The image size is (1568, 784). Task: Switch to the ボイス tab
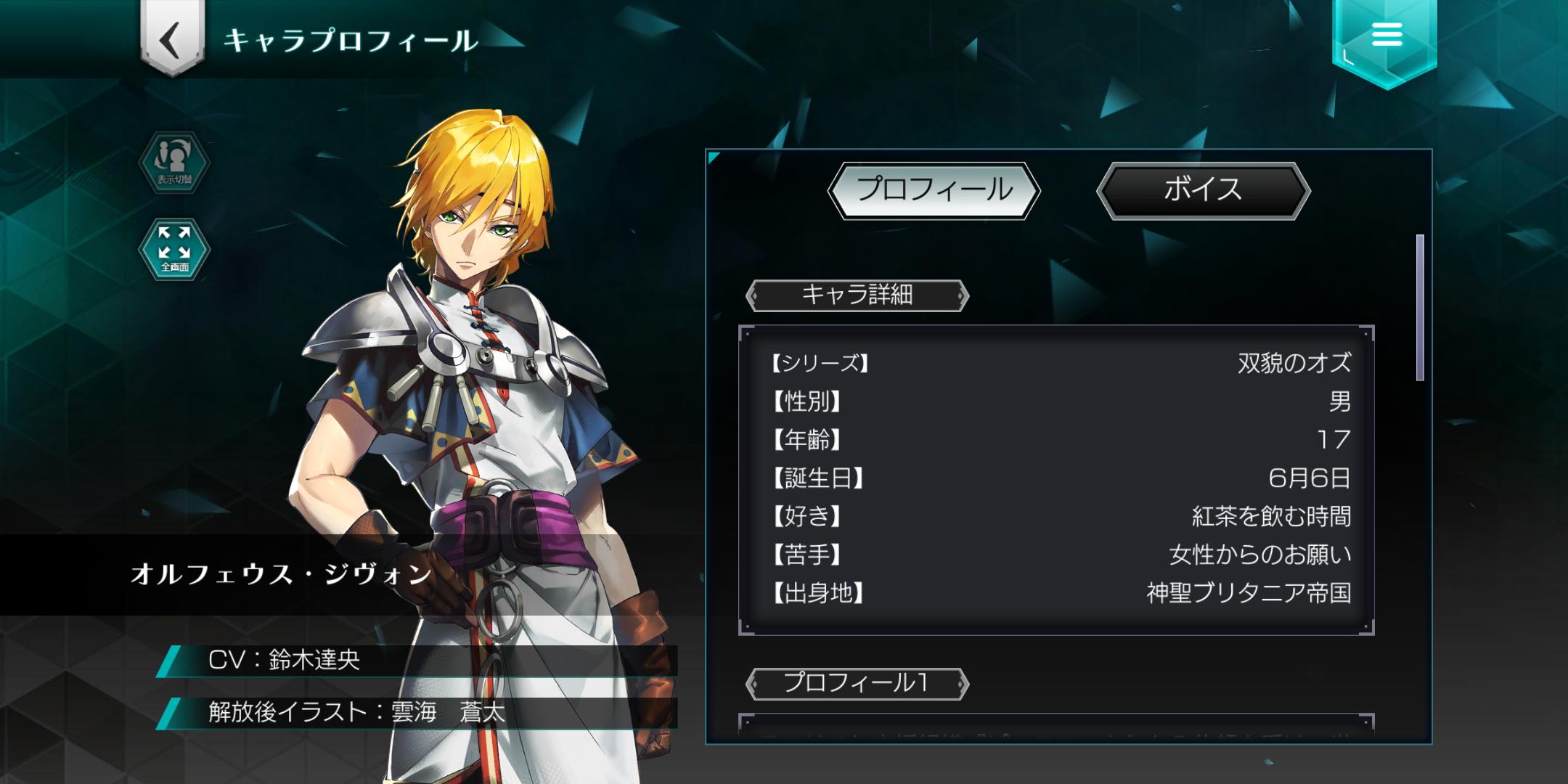click(1203, 190)
